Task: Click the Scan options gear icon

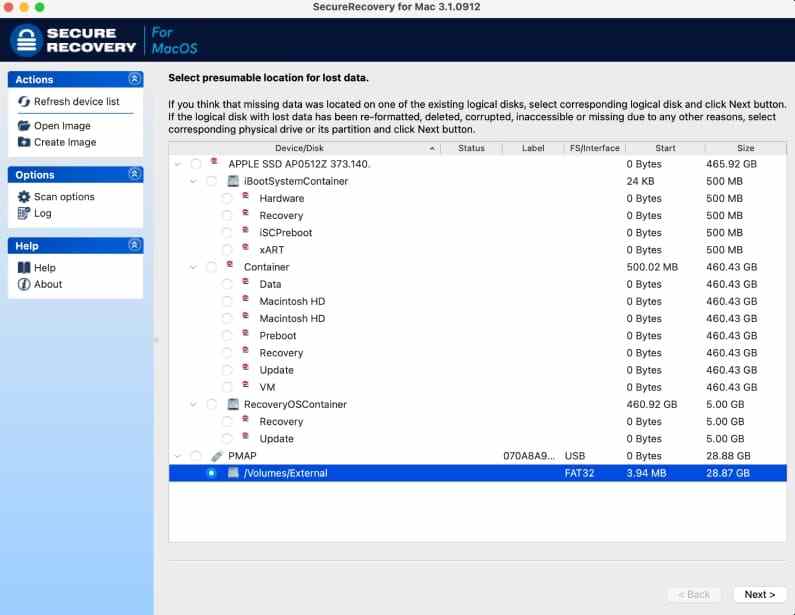Action: [x=24, y=196]
